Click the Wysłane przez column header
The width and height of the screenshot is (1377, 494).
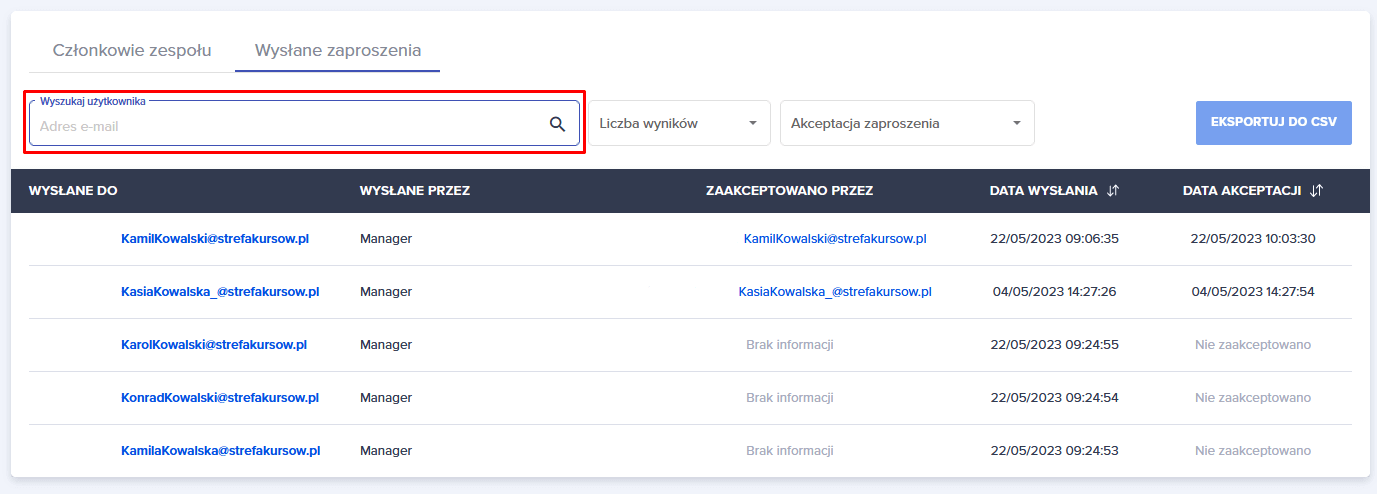coord(414,191)
